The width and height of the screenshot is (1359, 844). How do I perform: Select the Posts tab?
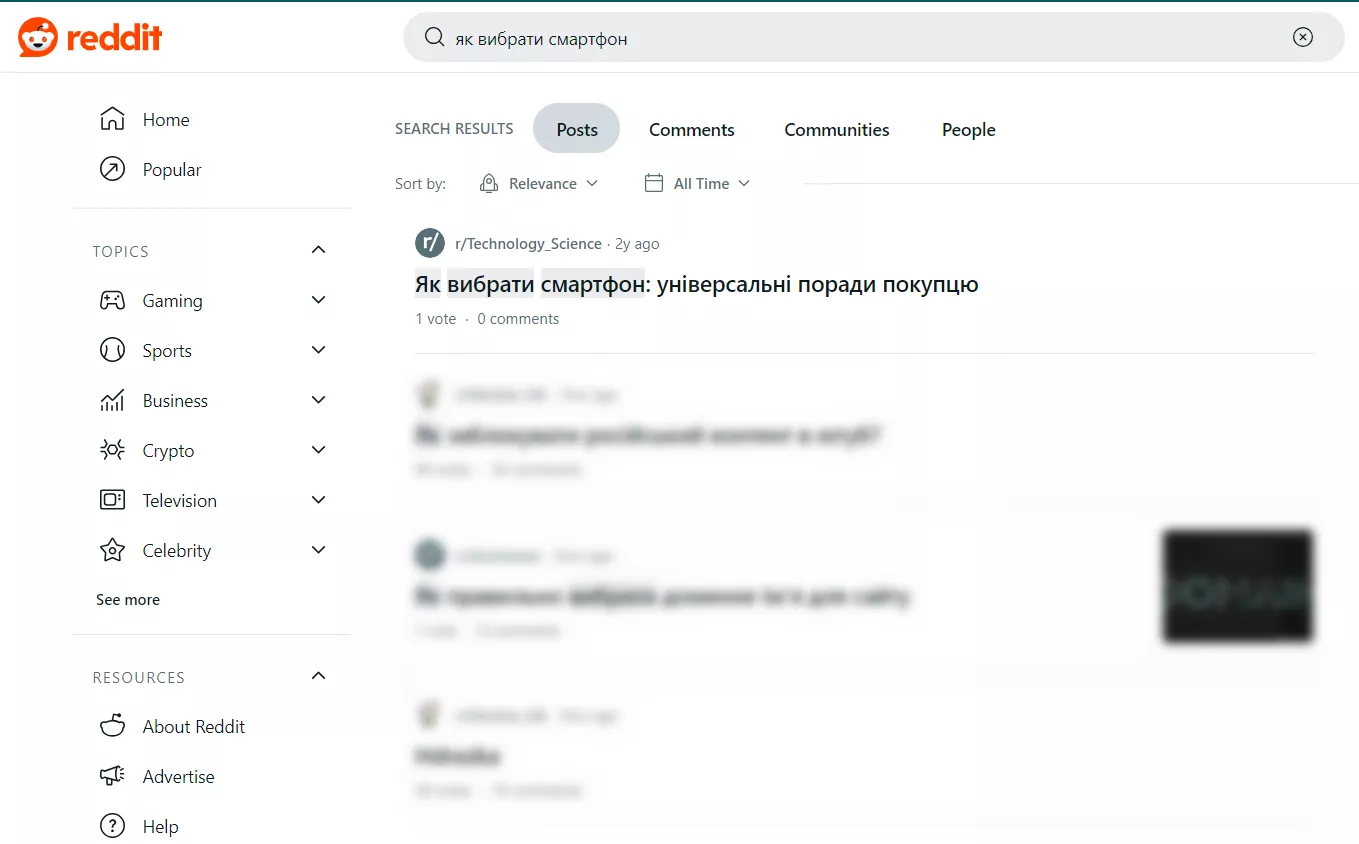click(577, 129)
